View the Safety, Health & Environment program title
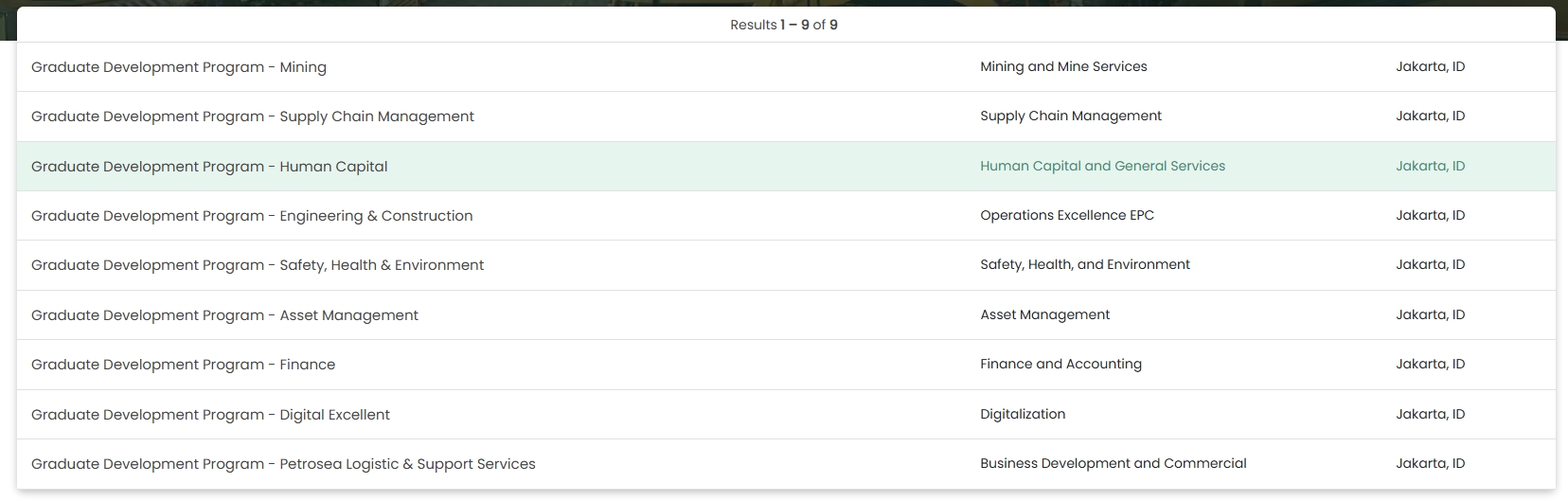Viewport: 1568px width, 501px height. click(x=258, y=265)
